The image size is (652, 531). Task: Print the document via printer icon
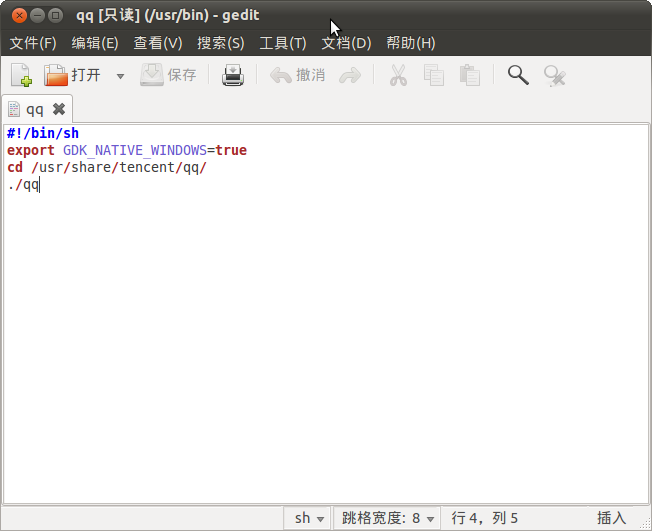[x=233, y=75]
